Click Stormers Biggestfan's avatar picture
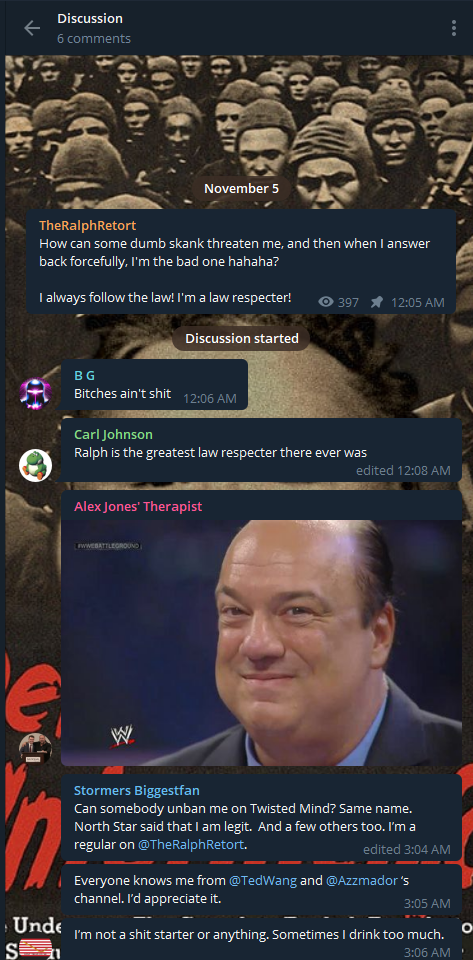 tap(35, 748)
